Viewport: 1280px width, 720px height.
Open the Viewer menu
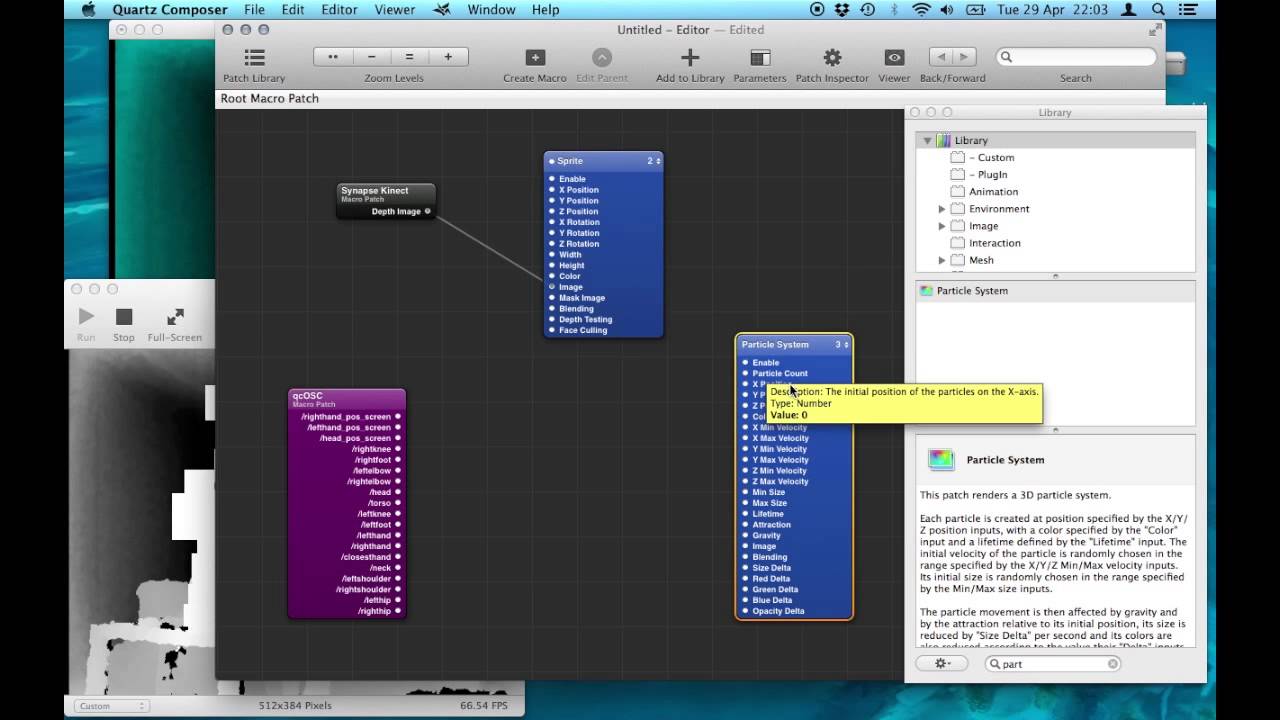pyautogui.click(x=395, y=9)
